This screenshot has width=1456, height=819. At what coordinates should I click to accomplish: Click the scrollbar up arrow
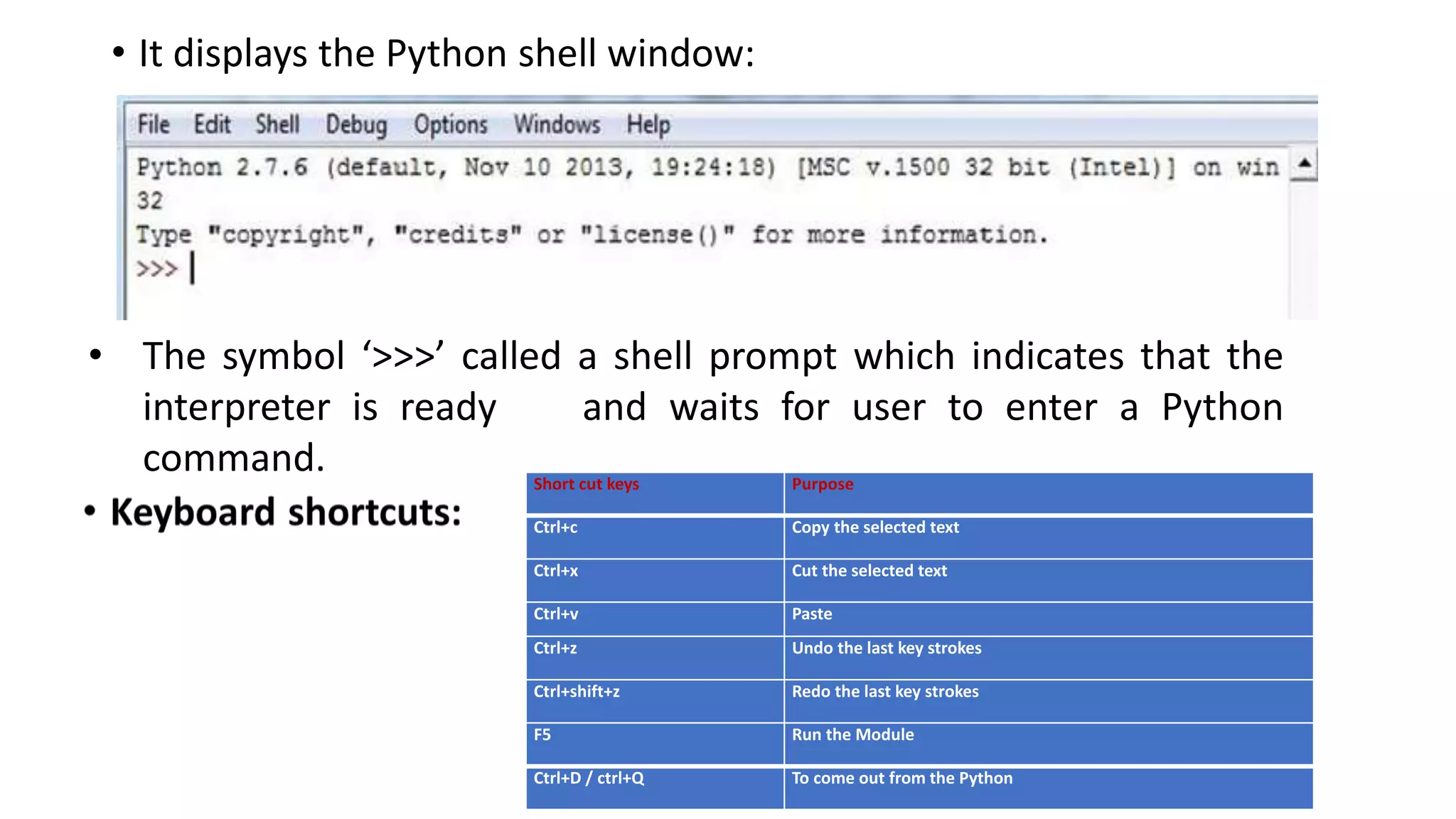pyautogui.click(x=1304, y=164)
